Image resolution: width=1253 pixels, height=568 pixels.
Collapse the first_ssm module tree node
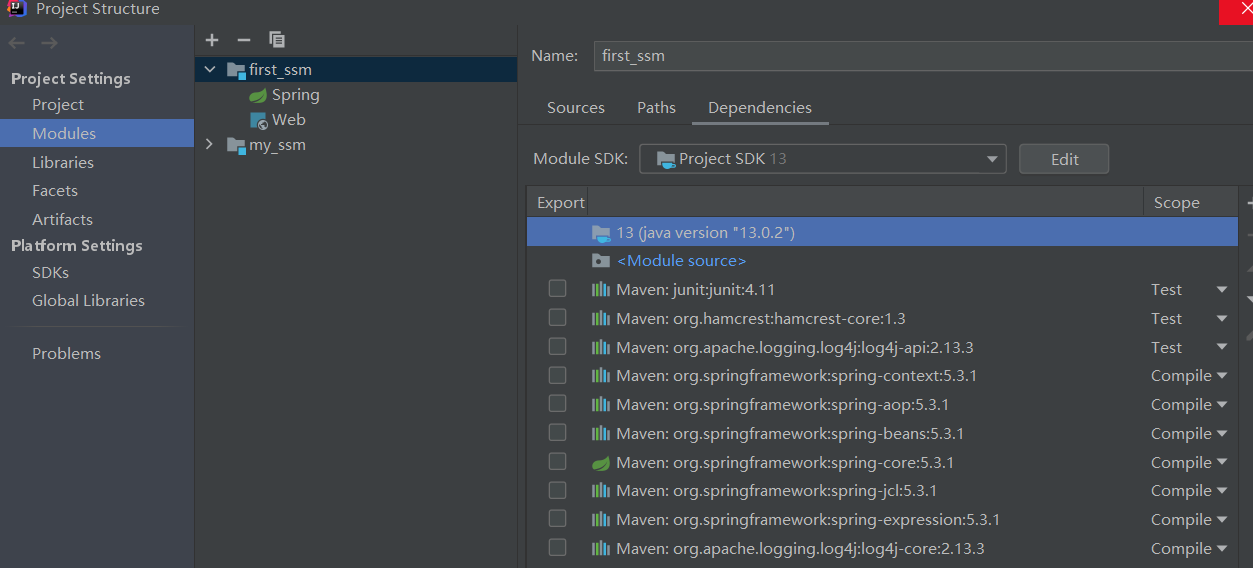pos(209,70)
